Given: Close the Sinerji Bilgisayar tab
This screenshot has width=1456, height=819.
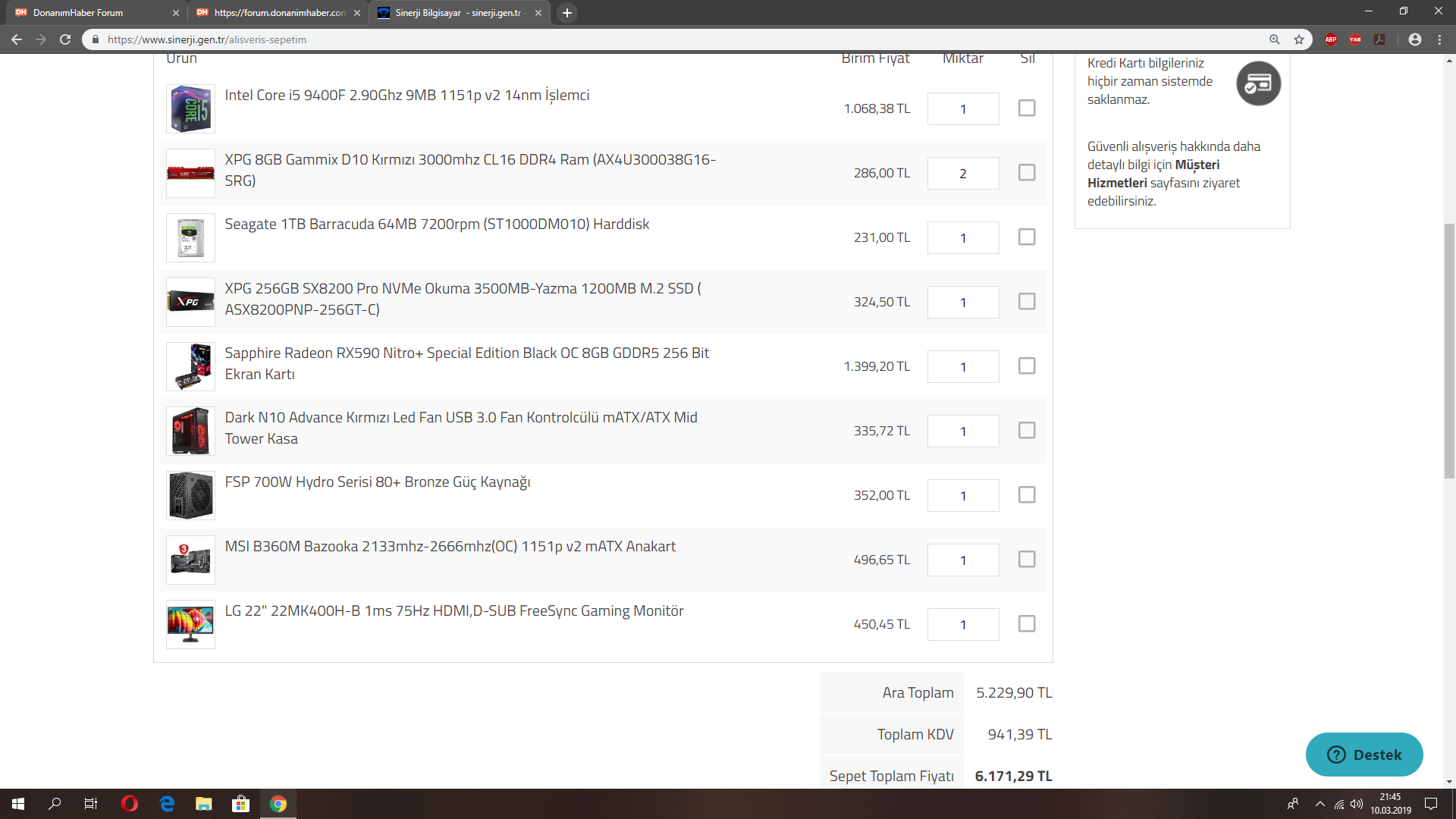Looking at the screenshot, I should point(538,13).
